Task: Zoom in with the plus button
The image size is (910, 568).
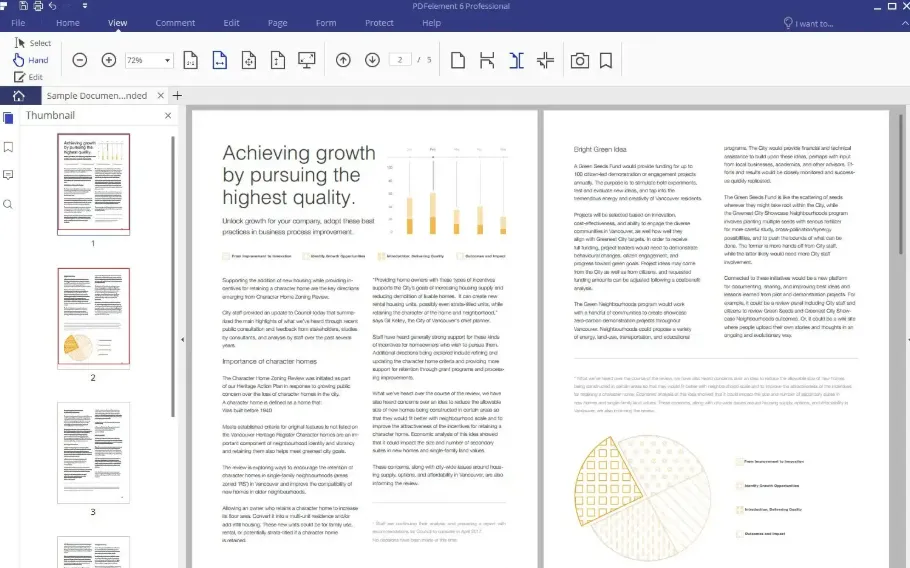Action: [x=109, y=60]
